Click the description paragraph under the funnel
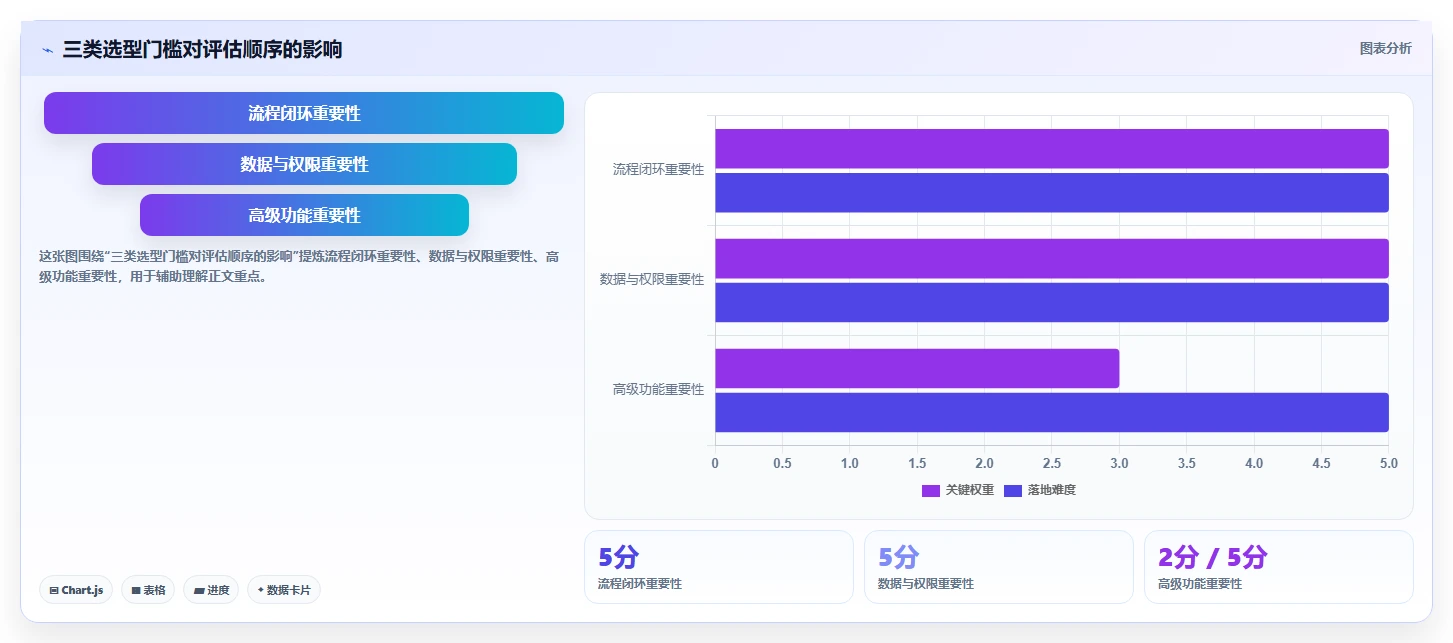 298,267
